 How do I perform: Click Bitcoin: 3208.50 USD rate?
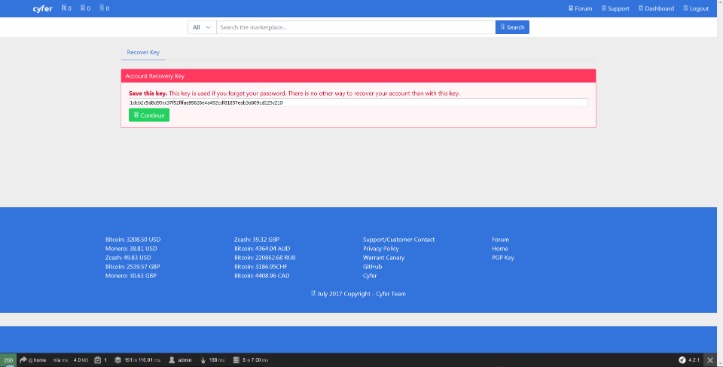[x=133, y=240]
